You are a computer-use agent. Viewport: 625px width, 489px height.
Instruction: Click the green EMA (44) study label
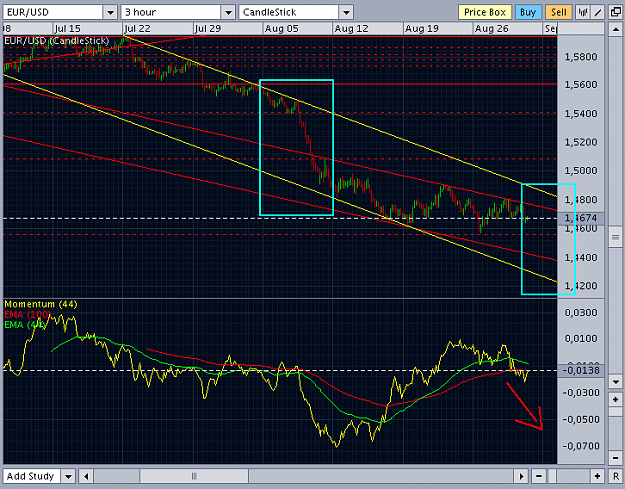25,325
